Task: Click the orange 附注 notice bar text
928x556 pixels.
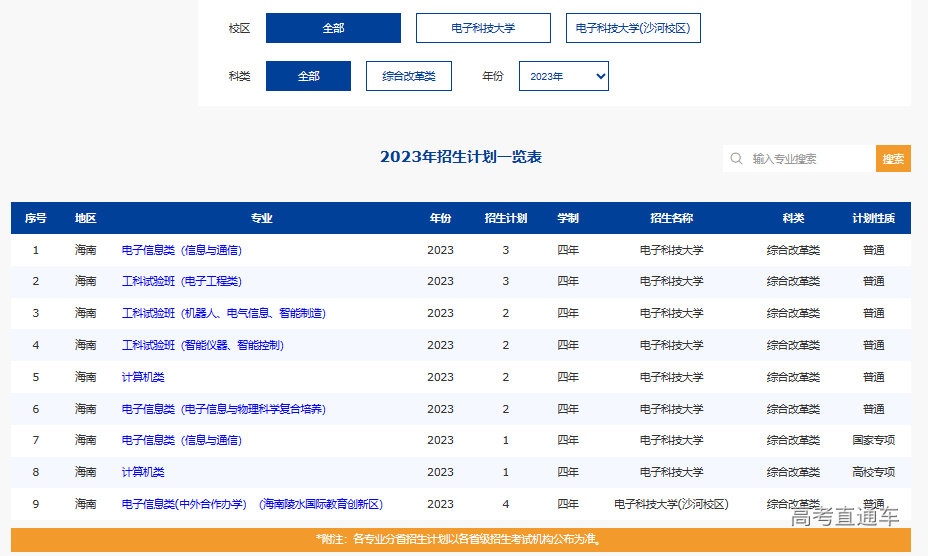Action: [460, 539]
